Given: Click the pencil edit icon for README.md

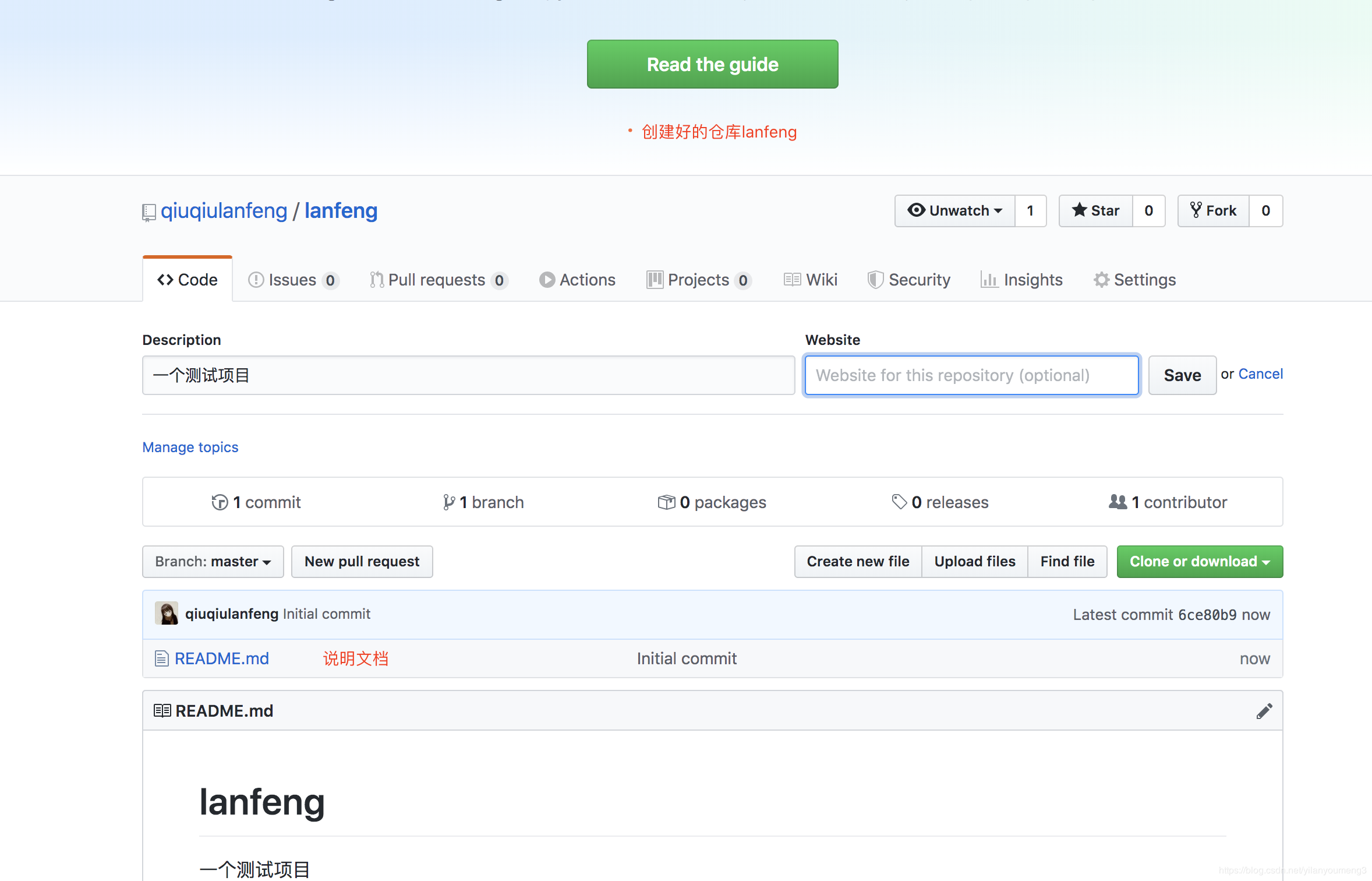Looking at the screenshot, I should click(x=1264, y=711).
